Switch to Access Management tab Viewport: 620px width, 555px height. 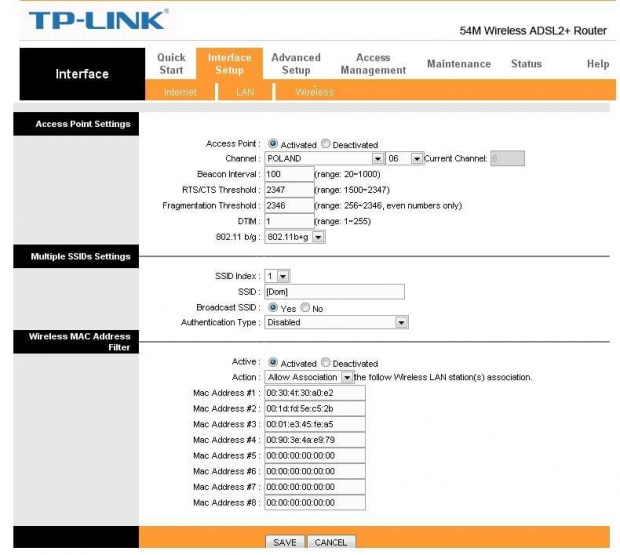[x=373, y=64]
